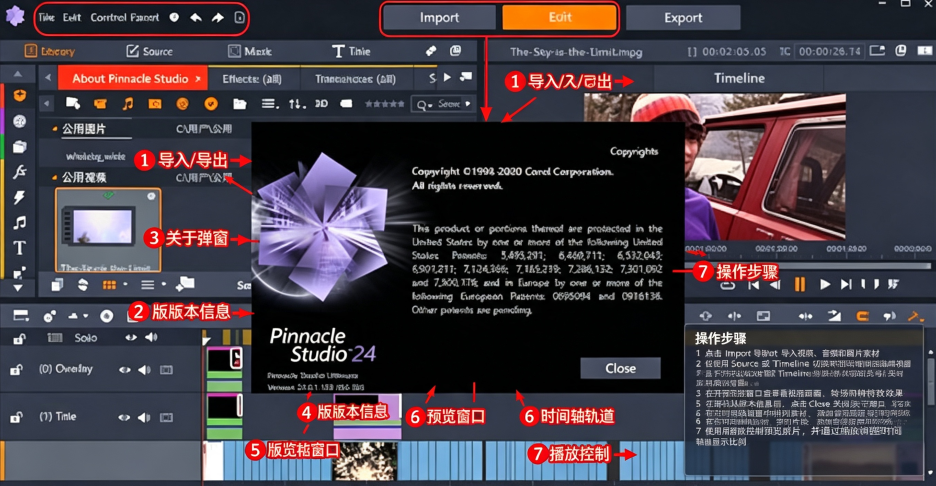Image resolution: width=936 pixels, height=486 pixels.
Task: Click the sidebar up arrow above the category icons
Action: (18, 74)
